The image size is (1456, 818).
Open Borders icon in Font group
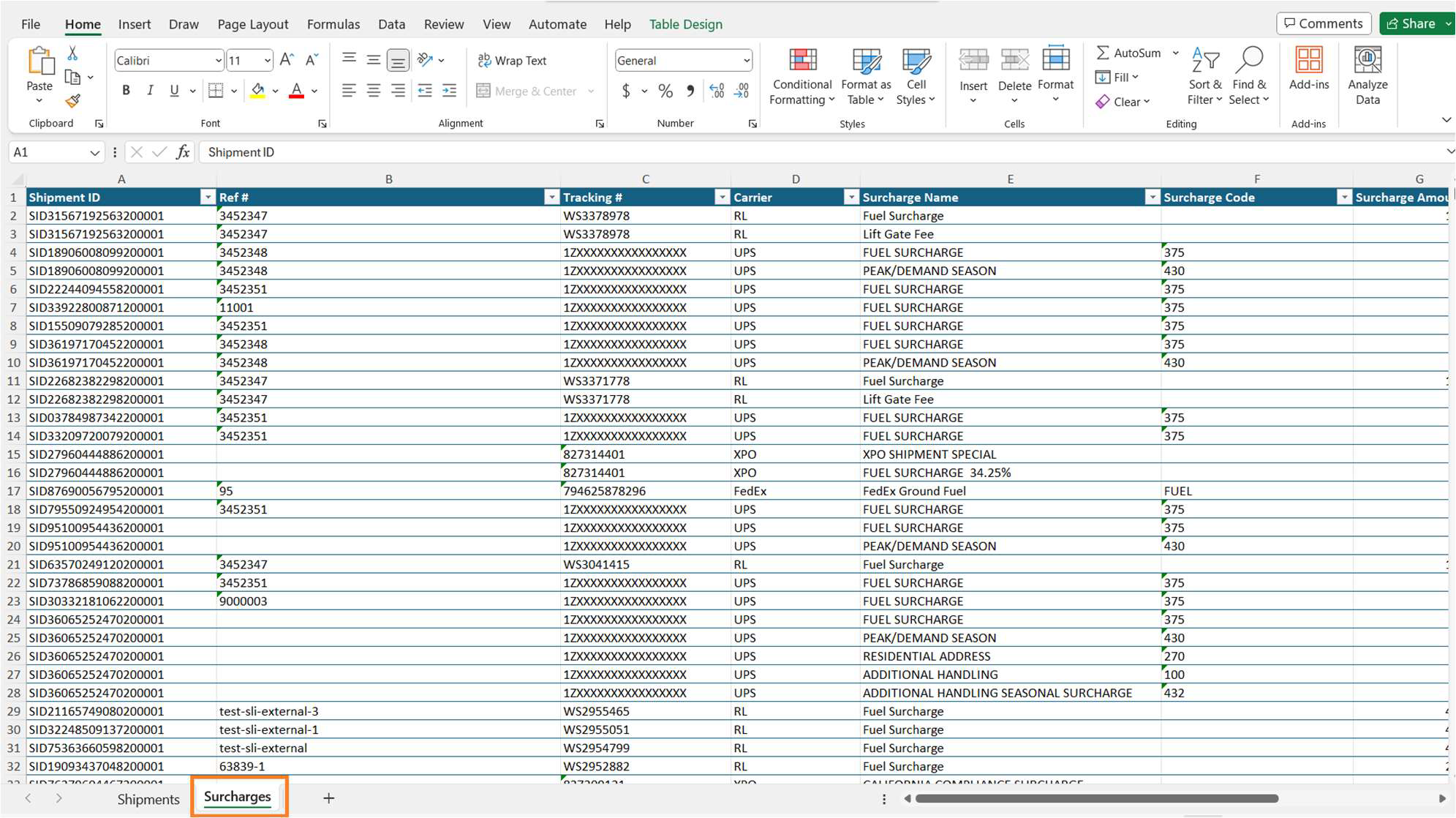(x=216, y=91)
